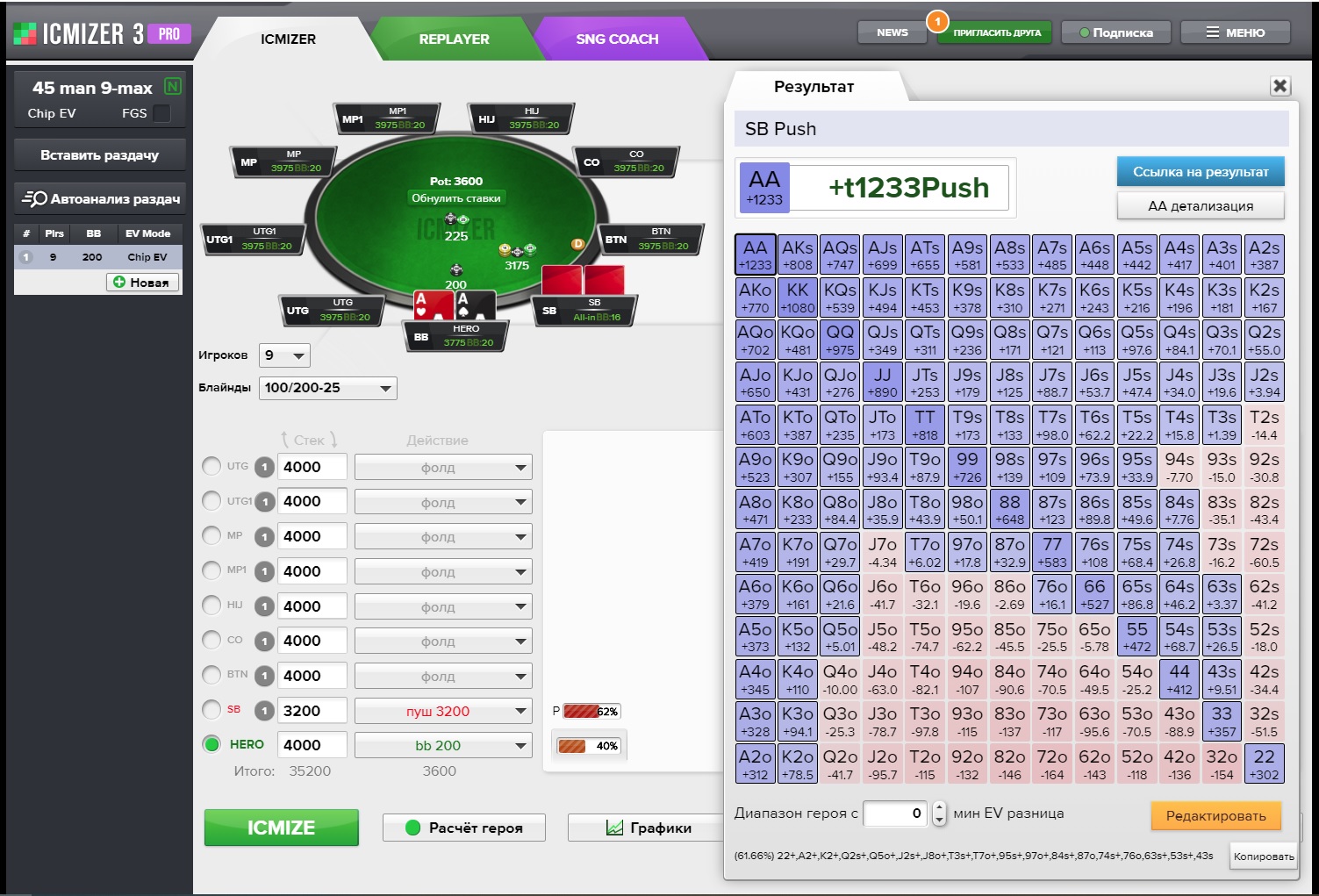
Task: Select the HIJ radio button
Action: point(211,605)
